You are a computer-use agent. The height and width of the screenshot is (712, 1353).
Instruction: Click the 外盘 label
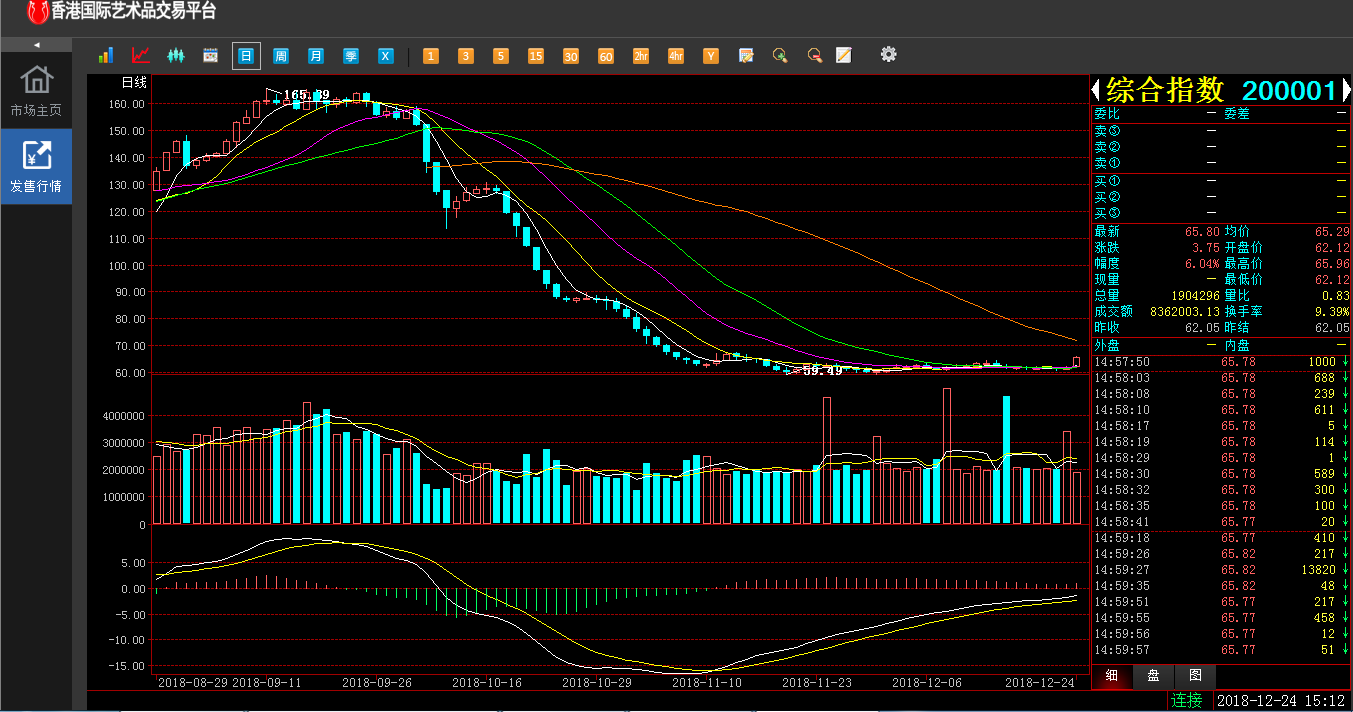(x=1107, y=344)
